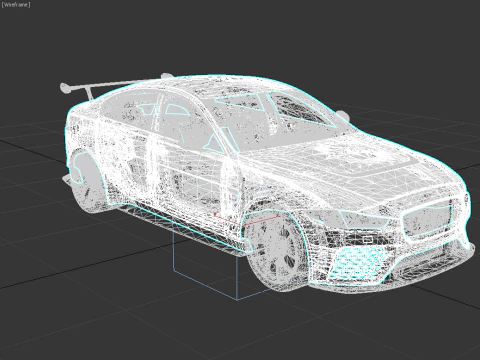480x360 pixels.
Task: Select the blue box helper beneath the car
Action: [222, 267]
